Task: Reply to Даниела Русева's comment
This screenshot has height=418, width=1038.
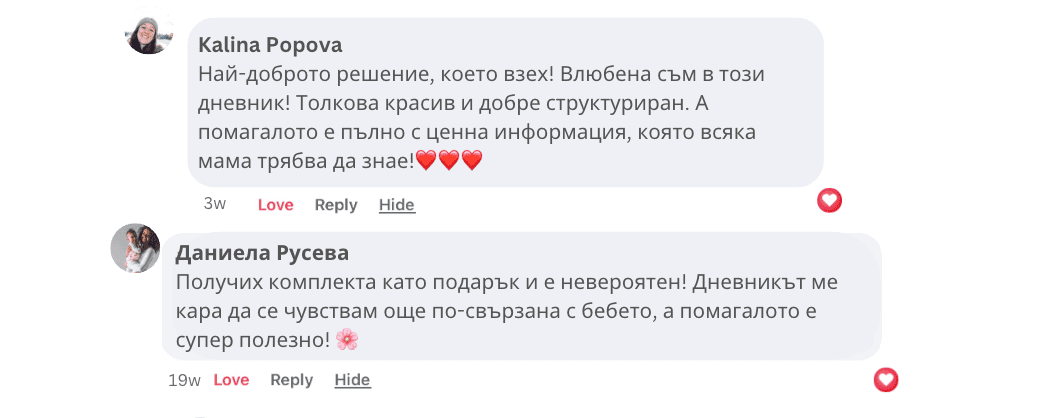Action: (x=291, y=380)
